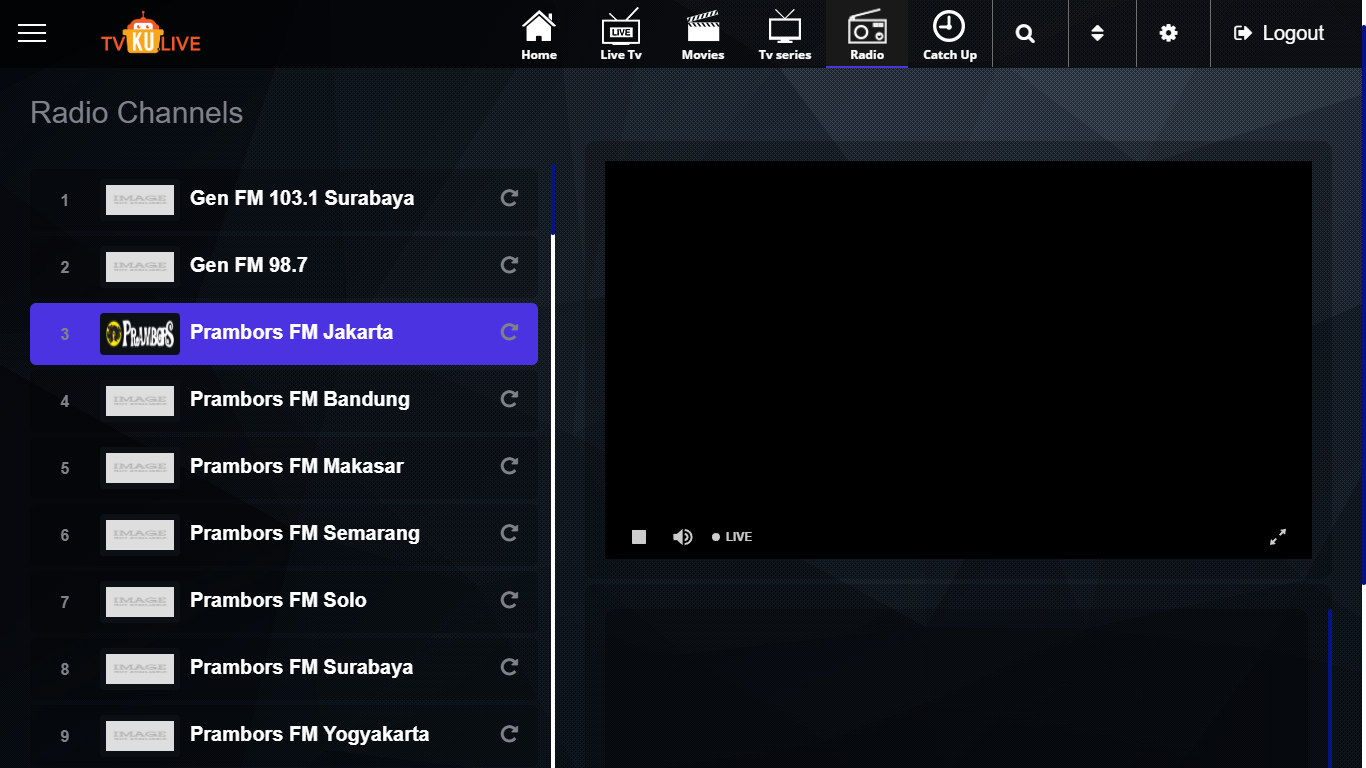Click Prambors FM Semarang placeholder image
The height and width of the screenshot is (768, 1366).
click(x=140, y=535)
